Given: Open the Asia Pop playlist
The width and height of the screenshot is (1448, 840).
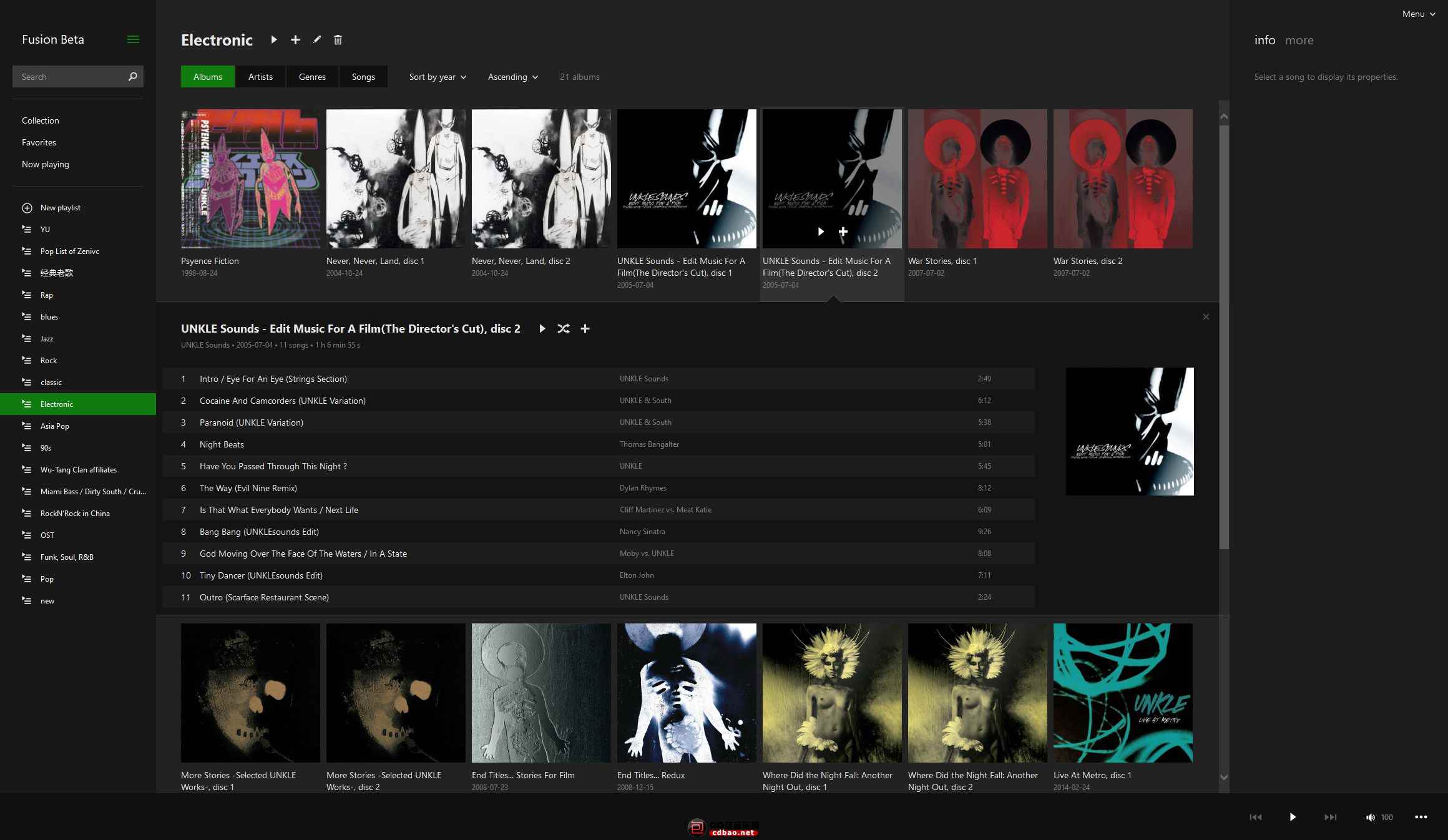Looking at the screenshot, I should [x=78, y=426].
